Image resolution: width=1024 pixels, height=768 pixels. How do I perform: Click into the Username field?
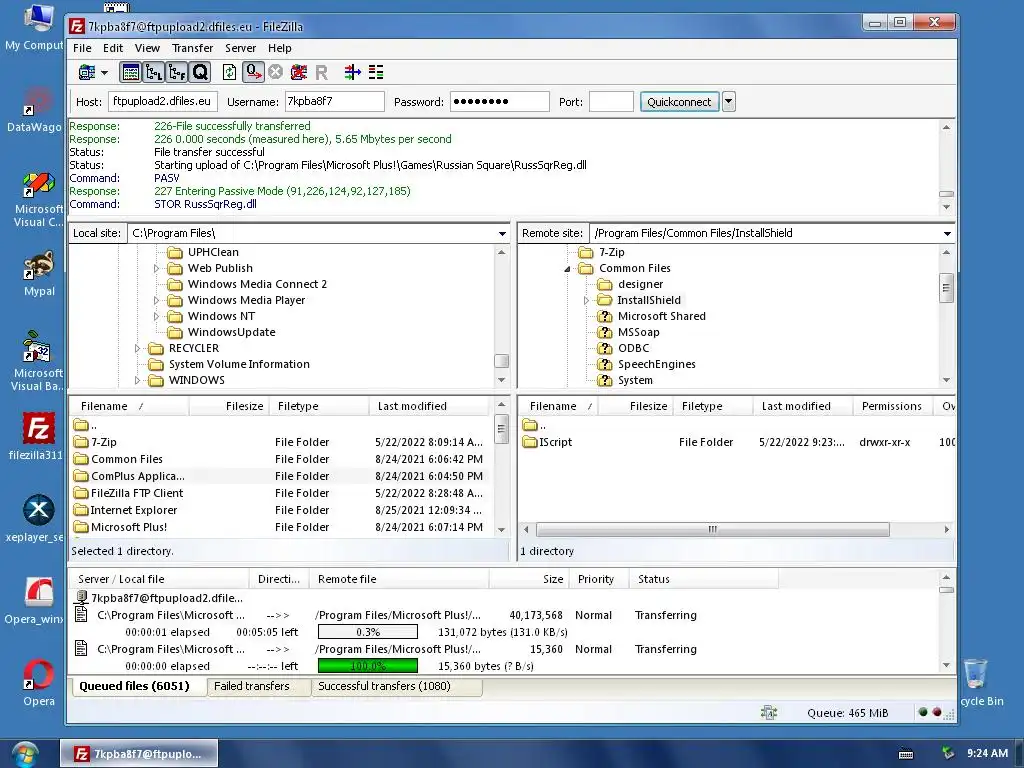click(x=334, y=101)
